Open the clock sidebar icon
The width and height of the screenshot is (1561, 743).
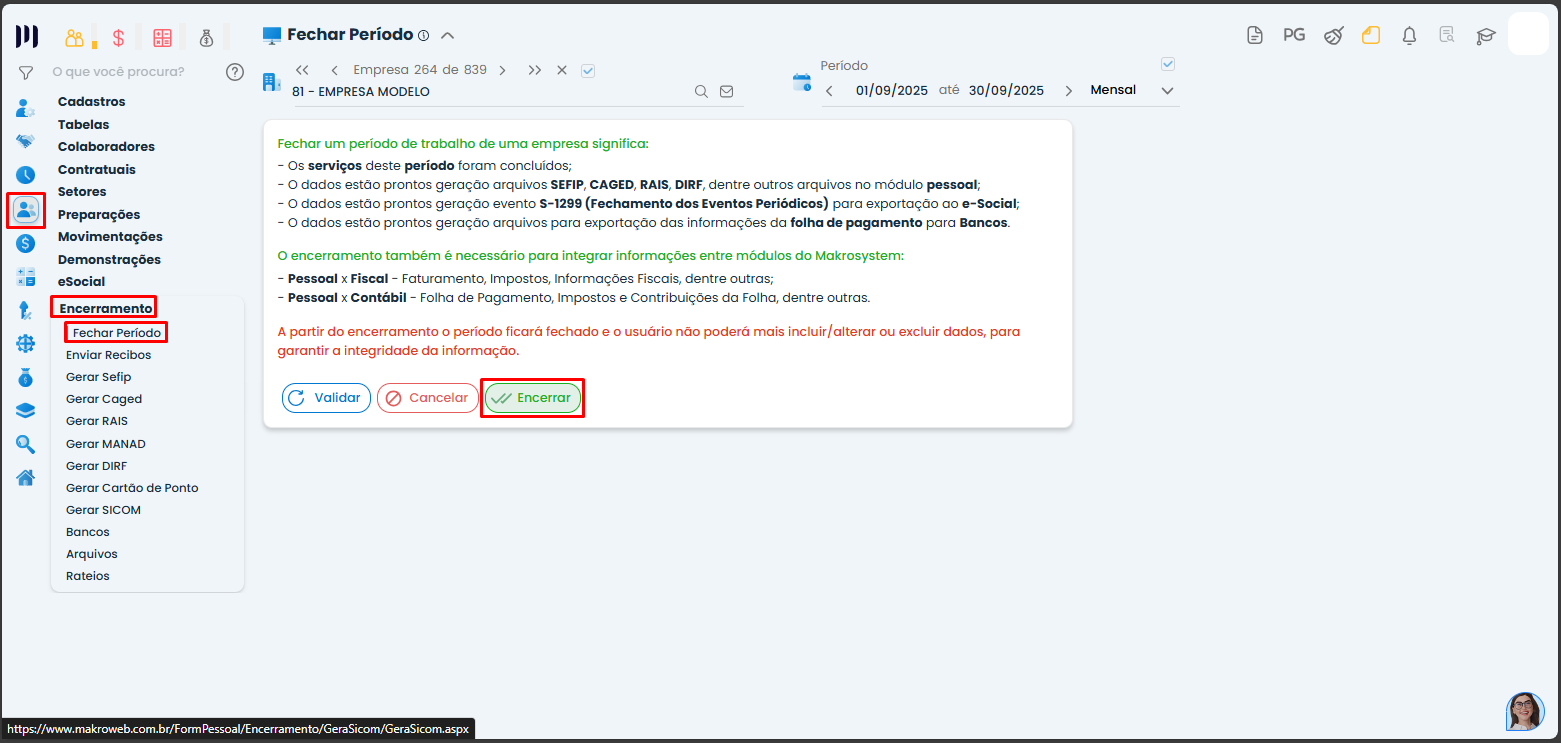(26, 176)
